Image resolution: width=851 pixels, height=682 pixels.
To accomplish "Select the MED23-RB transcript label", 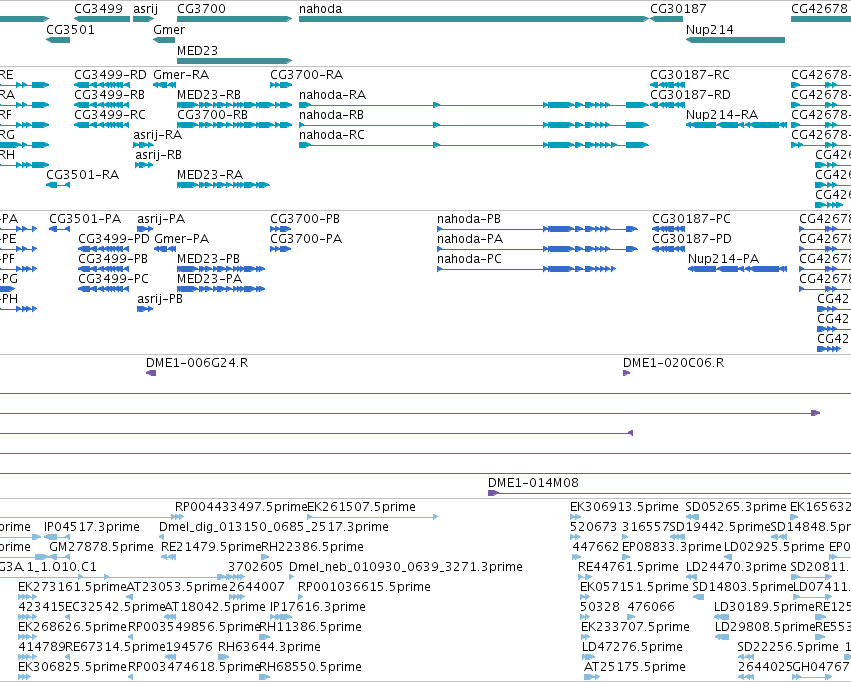I will point(208,95).
